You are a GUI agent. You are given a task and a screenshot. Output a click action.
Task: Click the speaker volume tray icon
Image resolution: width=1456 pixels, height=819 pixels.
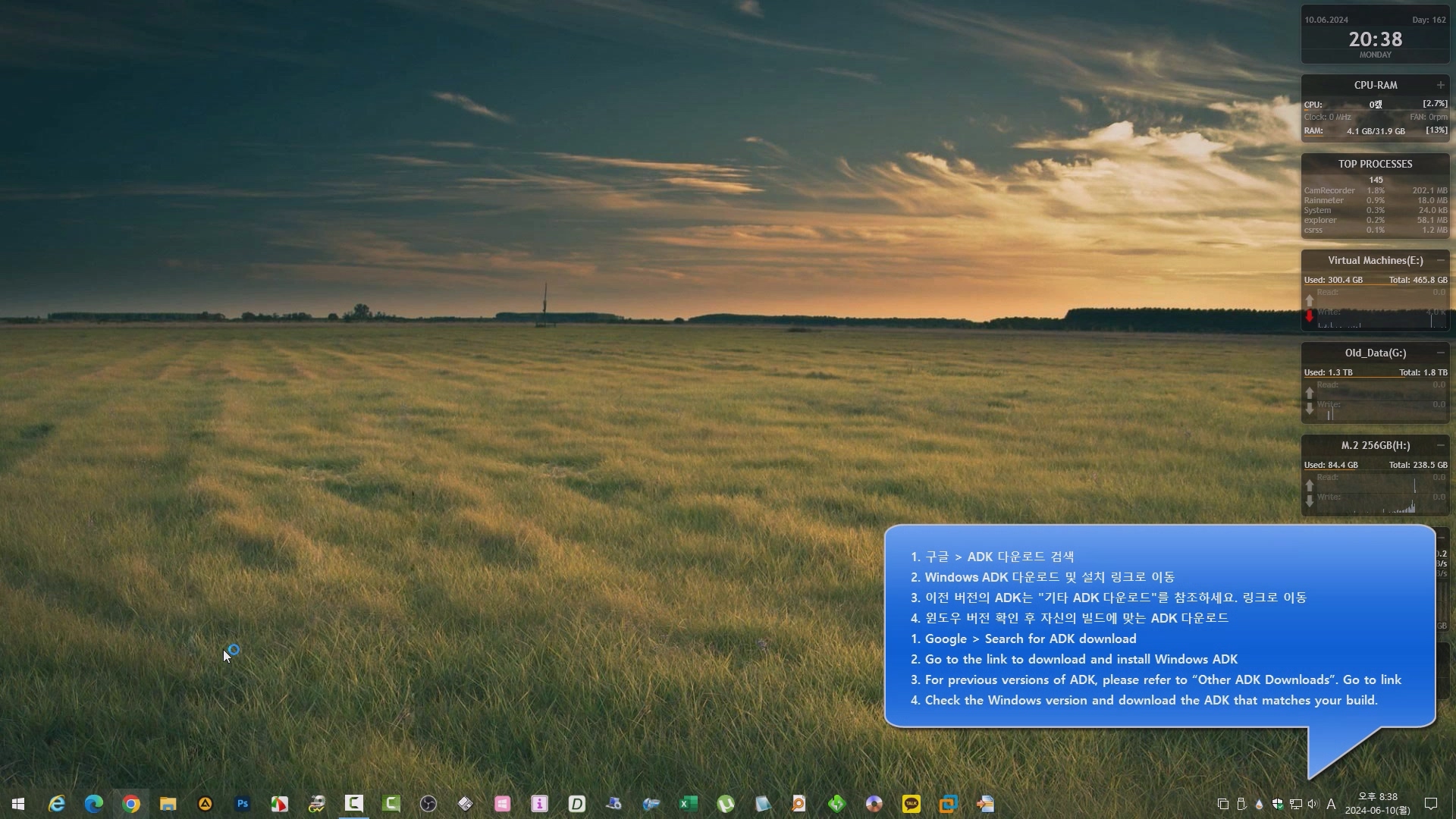tap(1313, 804)
